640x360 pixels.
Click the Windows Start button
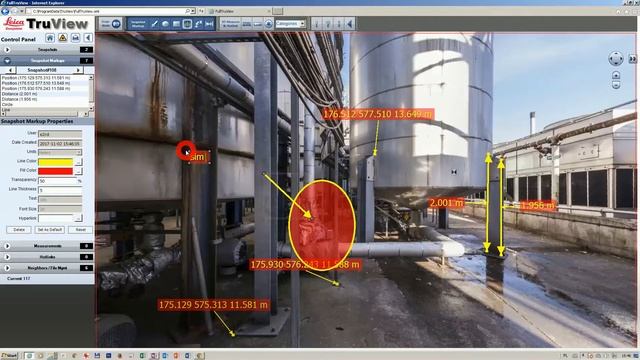click(9, 356)
